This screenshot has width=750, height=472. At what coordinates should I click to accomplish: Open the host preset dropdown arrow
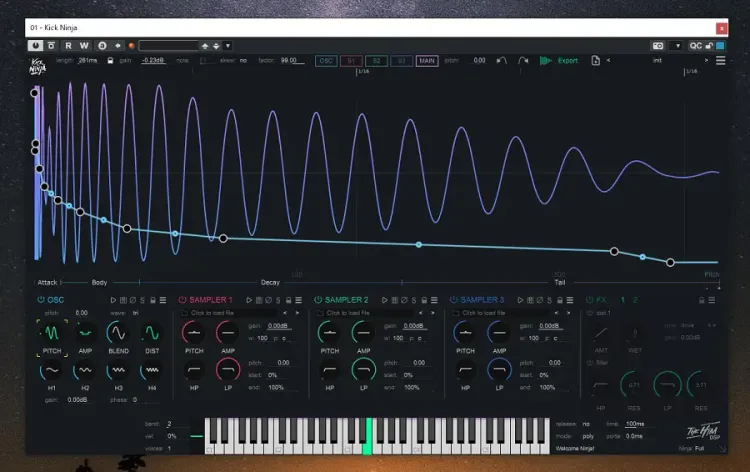pos(228,46)
